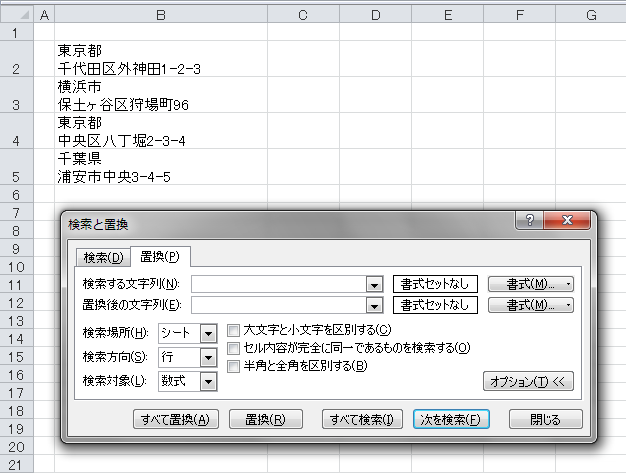Screen dimensions: 626x473
Task: Select column F header
Action: (x=519, y=15)
